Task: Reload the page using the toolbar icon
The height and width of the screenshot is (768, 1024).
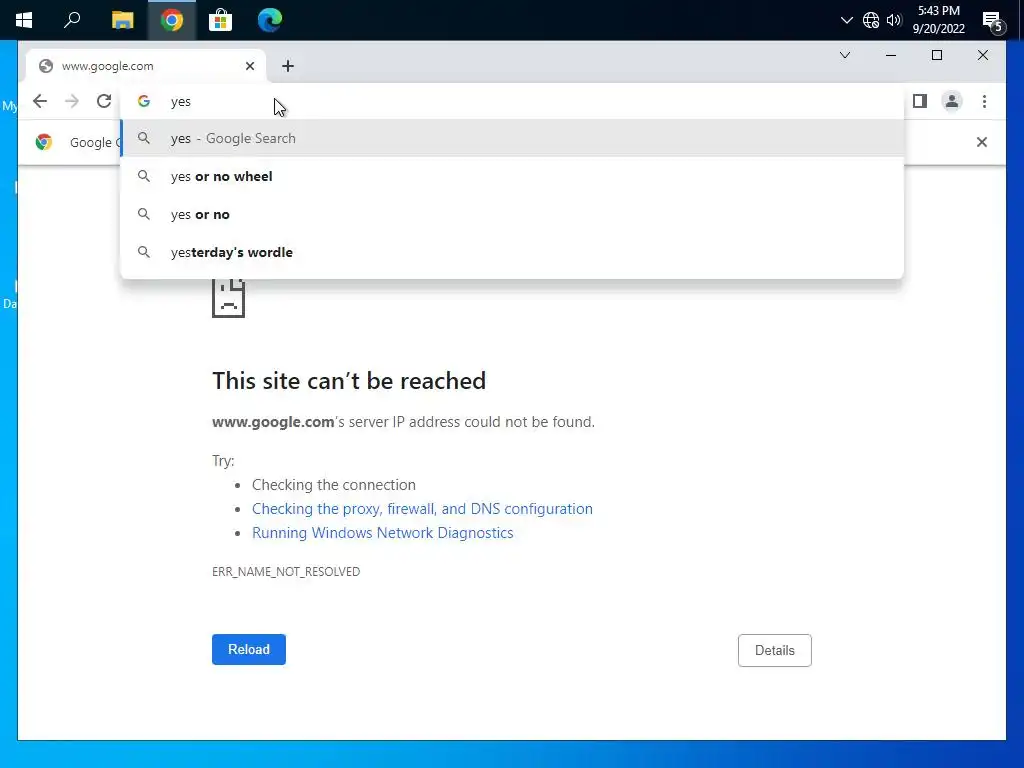Action: pyautogui.click(x=104, y=101)
